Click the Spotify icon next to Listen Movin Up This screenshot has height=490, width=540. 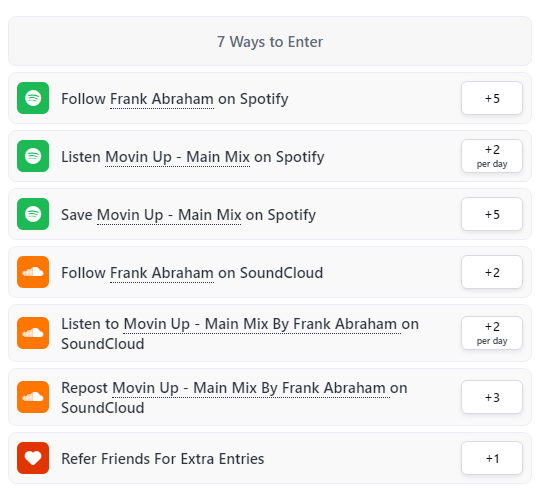[x=33, y=156]
